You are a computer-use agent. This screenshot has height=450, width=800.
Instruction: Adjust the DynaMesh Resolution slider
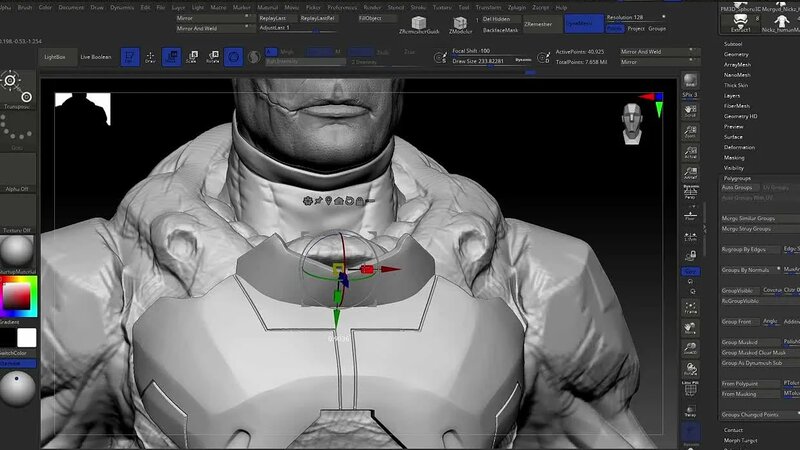(x=636, y=17)
